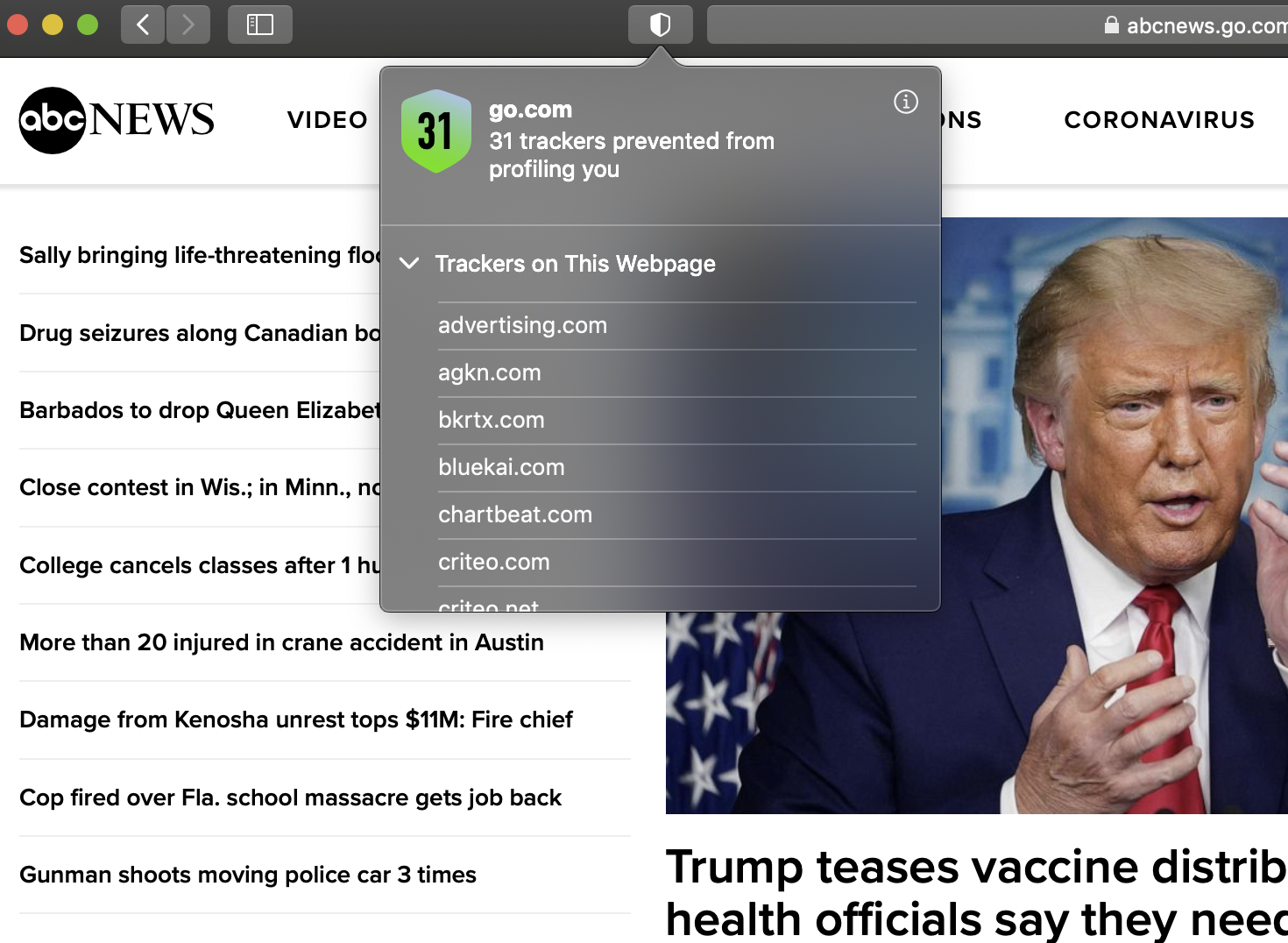This screenshot has width=1288, height=943.
Task: Select advertising.com in the tracker list
Action: coord(677,325)
